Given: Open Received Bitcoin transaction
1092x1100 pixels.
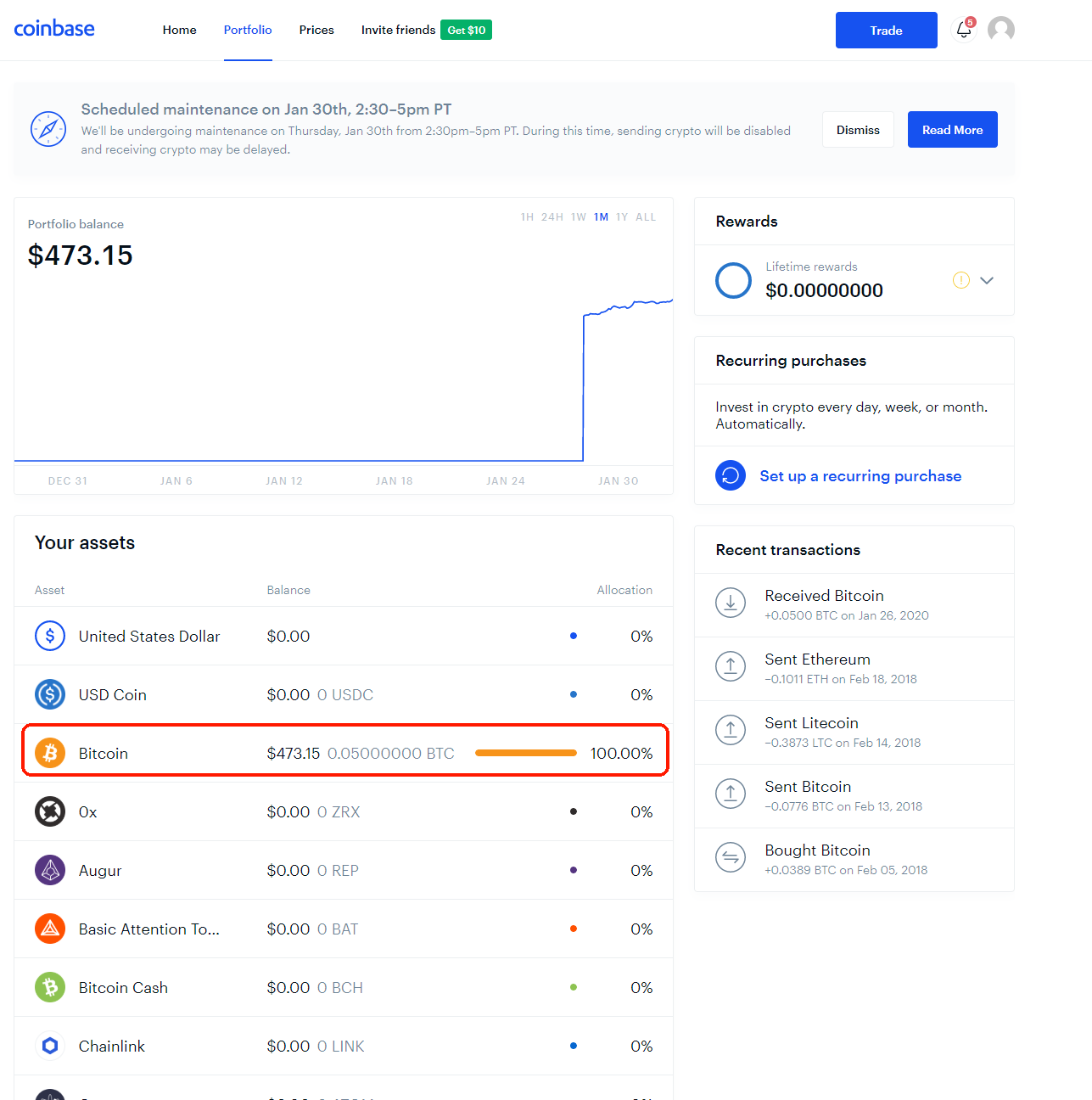Looking at the screenshot, I should coord(854,605).
